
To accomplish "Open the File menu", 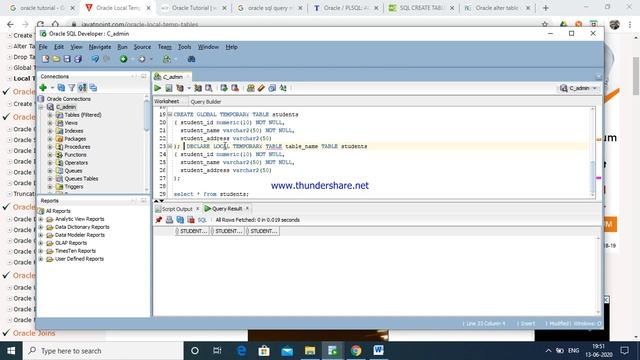I will pyautogui.click(x=43, y=47).
